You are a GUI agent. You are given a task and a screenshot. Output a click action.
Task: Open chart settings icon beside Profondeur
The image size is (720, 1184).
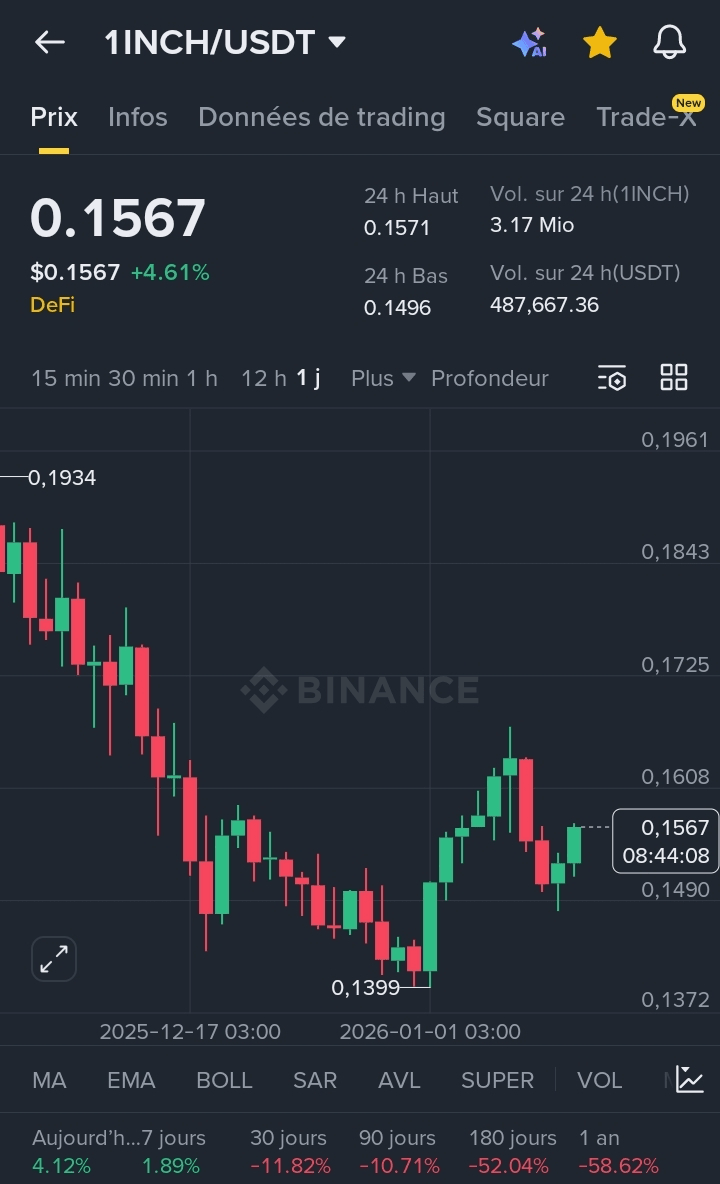[612, 378]
